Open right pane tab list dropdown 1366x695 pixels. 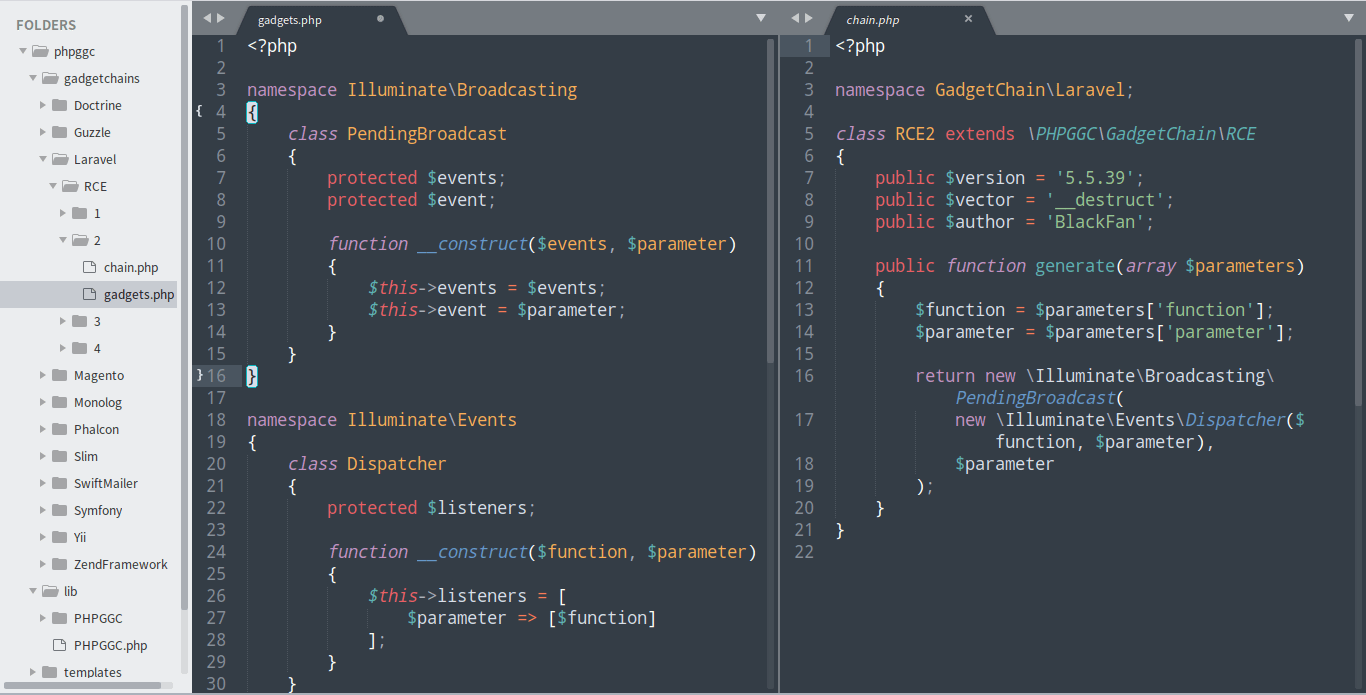pyautogui.click(x=1348, y=18)
